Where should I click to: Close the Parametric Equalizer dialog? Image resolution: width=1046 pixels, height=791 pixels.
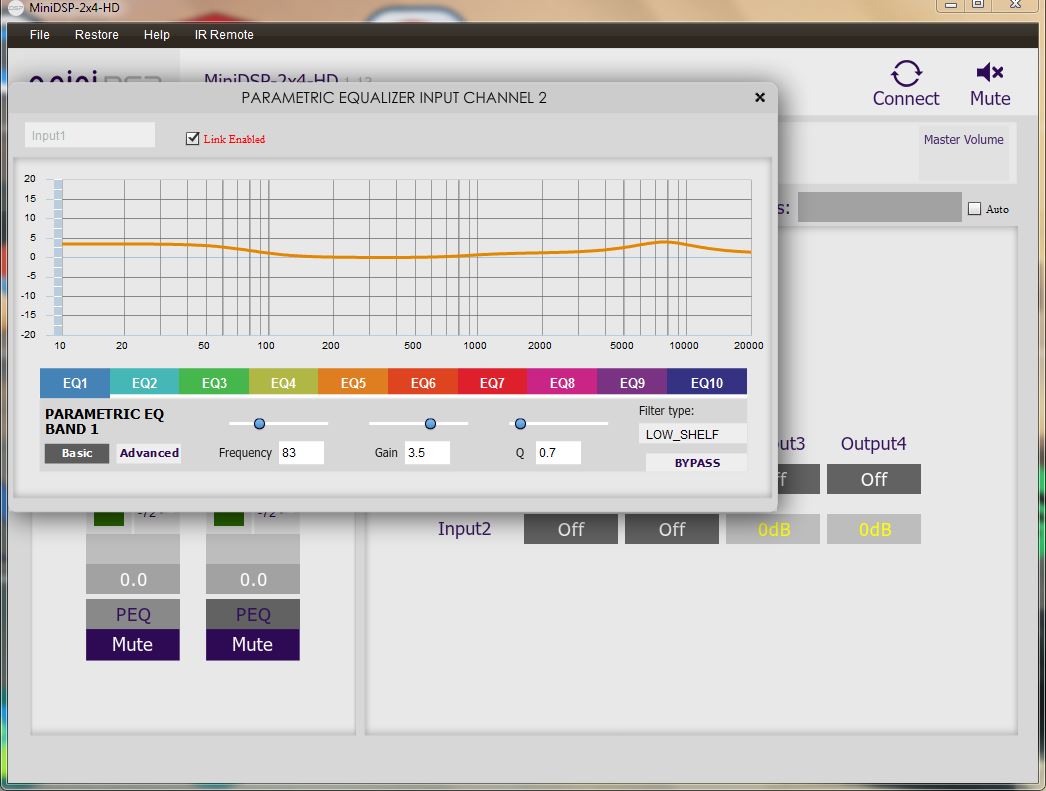tap(759, 97)
